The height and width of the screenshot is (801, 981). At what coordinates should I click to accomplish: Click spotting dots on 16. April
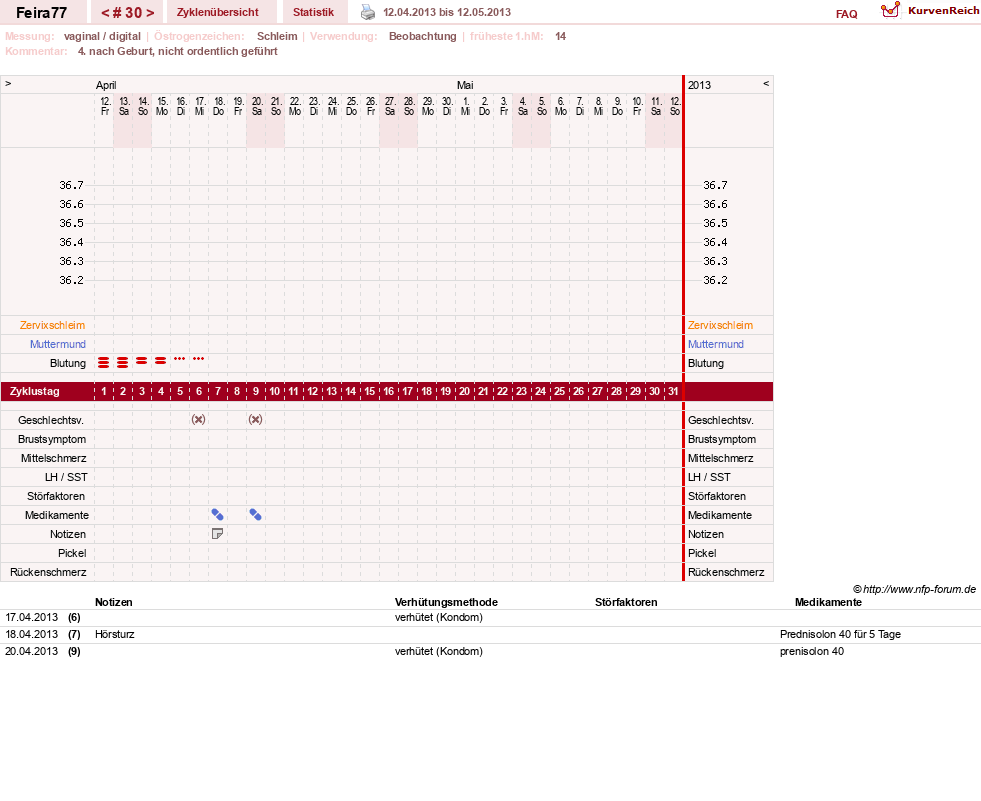point(180,359)
